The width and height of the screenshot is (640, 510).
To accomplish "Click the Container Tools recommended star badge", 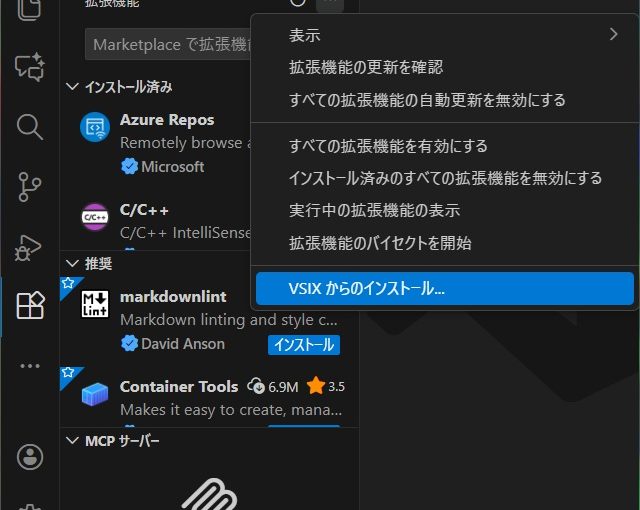I will coord(68,373).
